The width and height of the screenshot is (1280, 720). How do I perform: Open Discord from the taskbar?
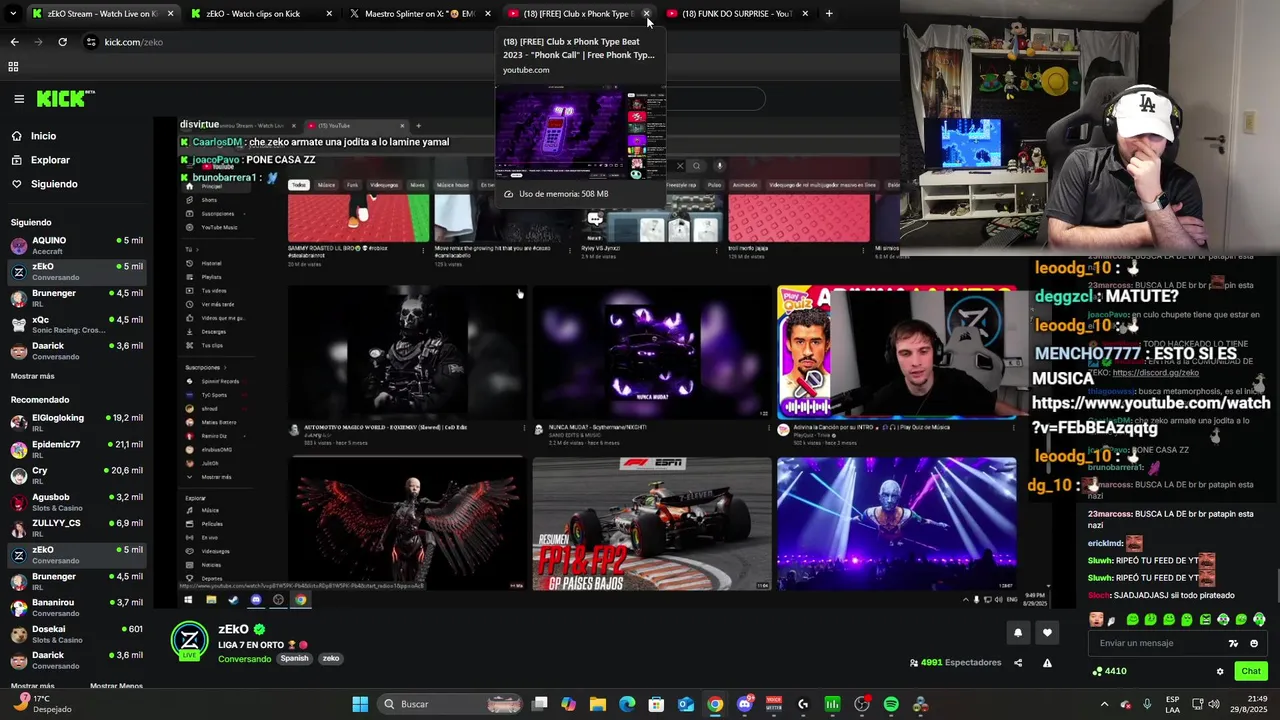pyautogui.click(x=744, y=704)
